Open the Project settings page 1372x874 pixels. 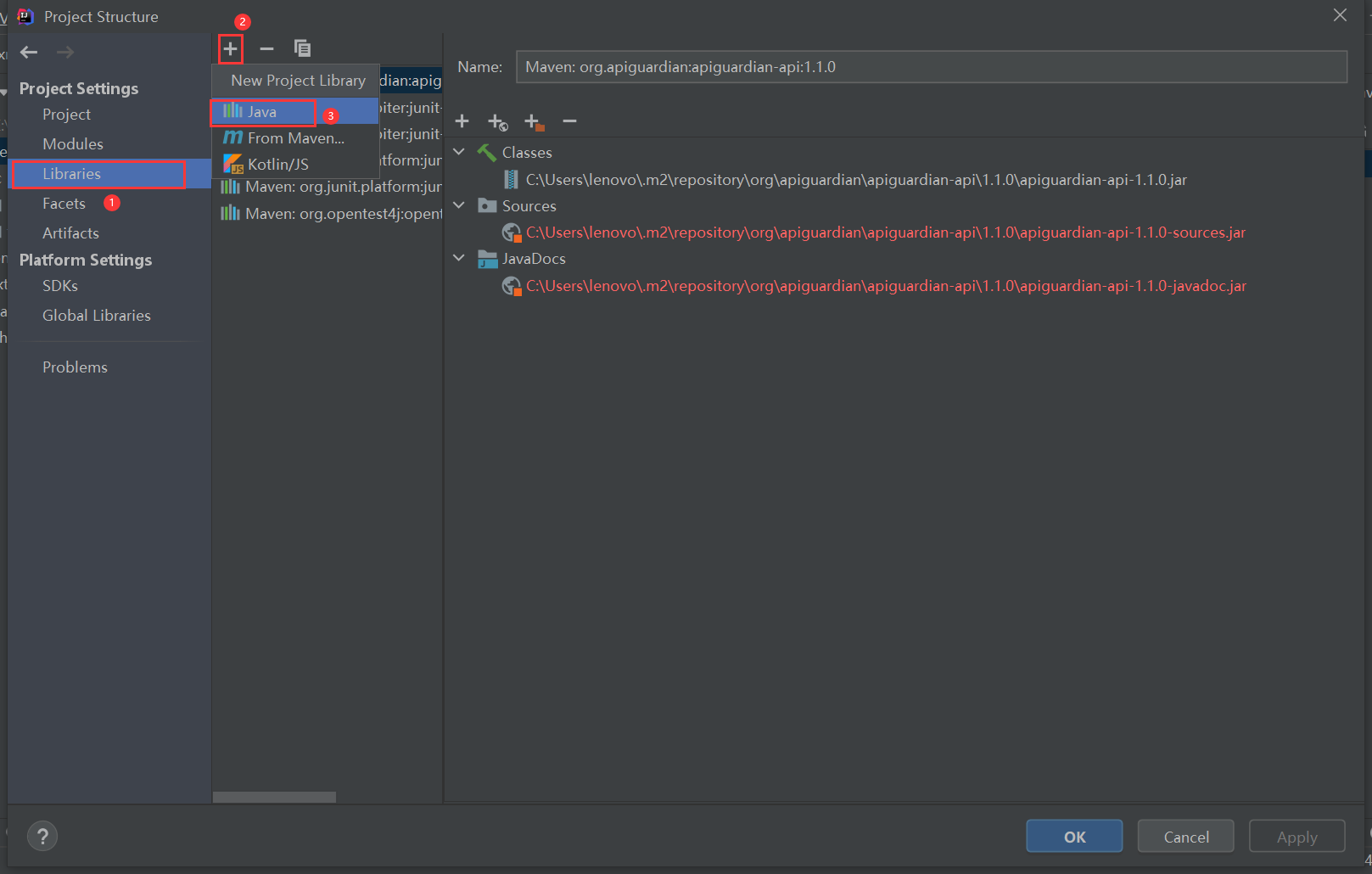coord(66,115)
